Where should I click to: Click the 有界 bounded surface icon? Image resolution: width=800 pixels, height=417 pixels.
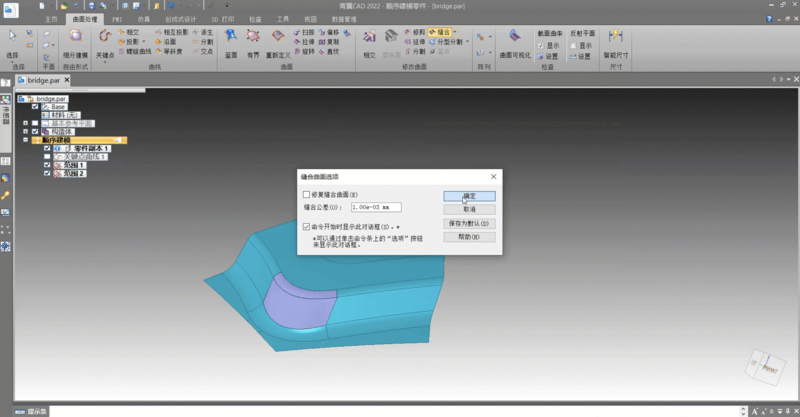[x=253, y=44]
